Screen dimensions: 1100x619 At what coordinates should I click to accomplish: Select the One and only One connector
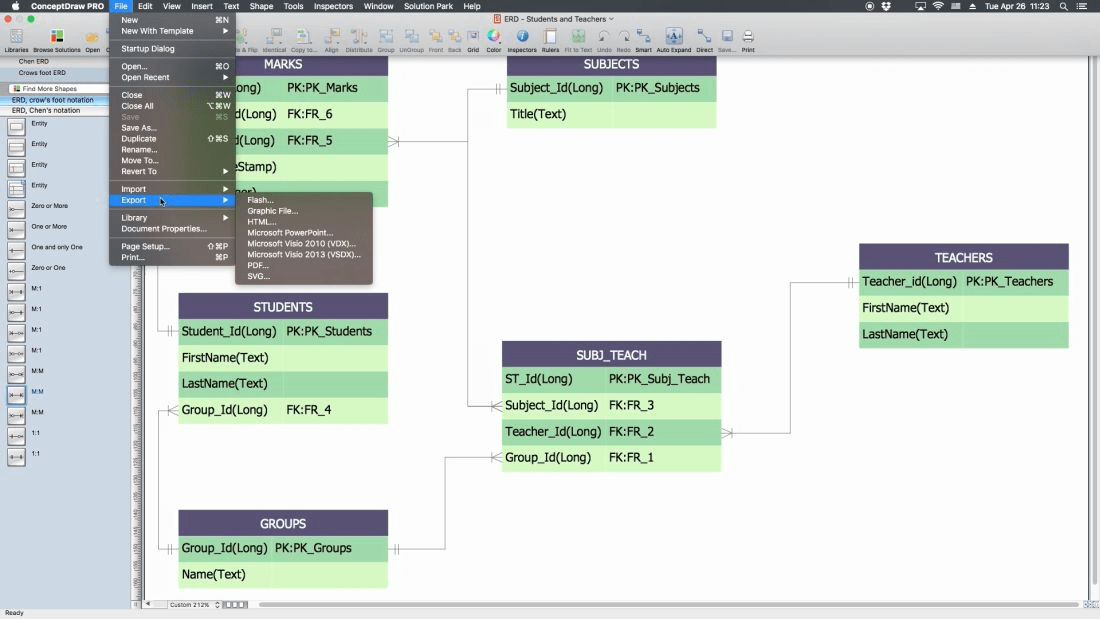pyautogui.click(x=16, y=250)
